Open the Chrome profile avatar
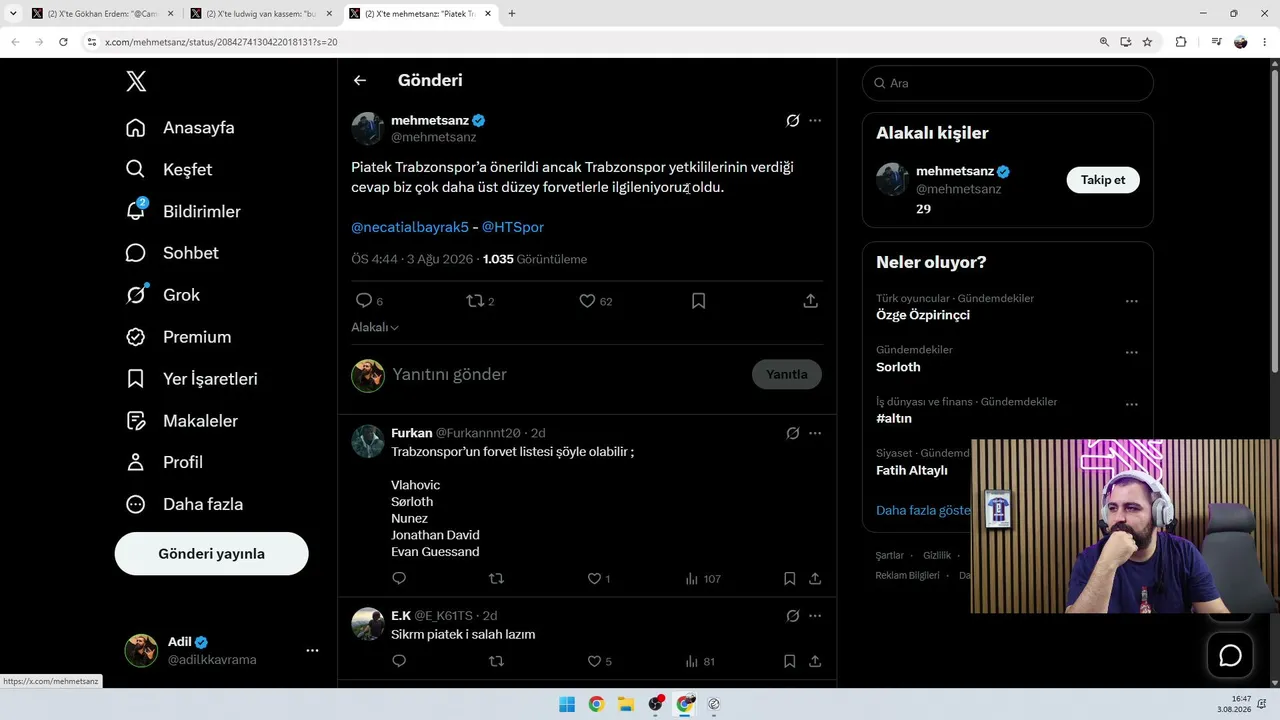The height and width of the screenshot is (720, 1280). tap(1241, 42)
